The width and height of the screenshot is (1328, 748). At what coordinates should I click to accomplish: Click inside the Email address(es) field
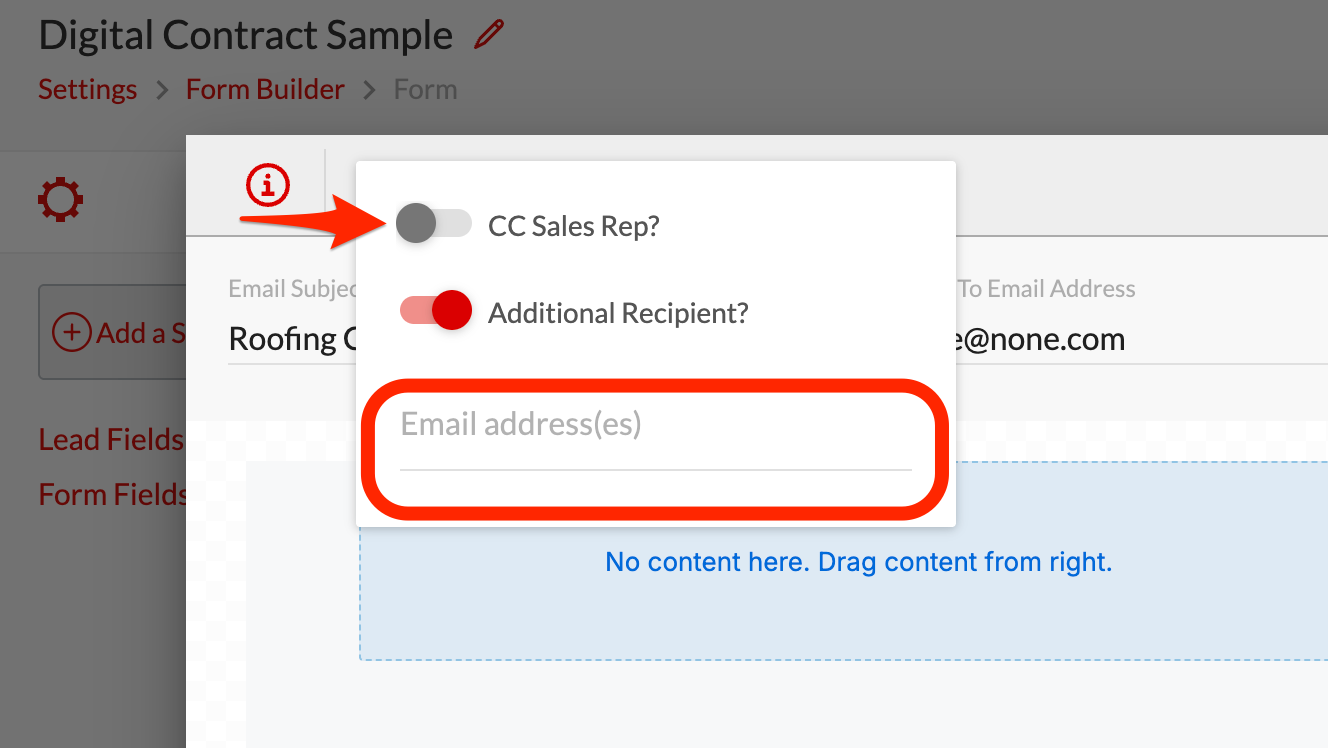655,427
